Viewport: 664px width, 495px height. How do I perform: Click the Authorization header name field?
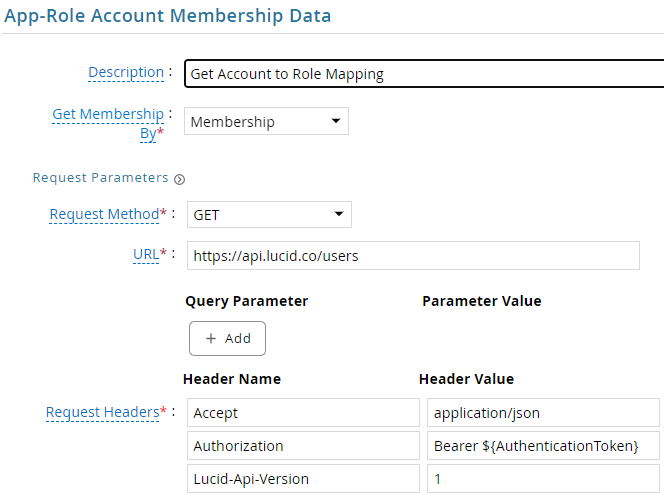click(x=303, y=445)
